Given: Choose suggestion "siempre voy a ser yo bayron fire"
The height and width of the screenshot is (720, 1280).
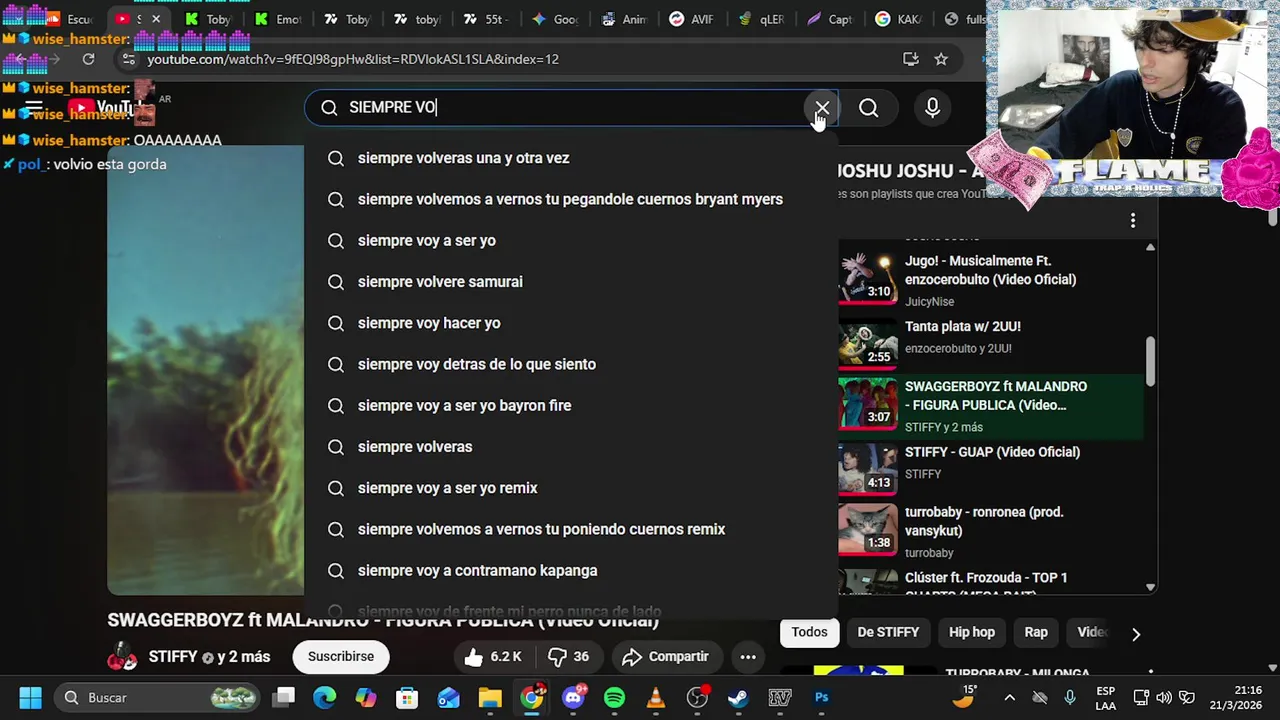Looking at the screenshot, I should [x=571, y=405].
